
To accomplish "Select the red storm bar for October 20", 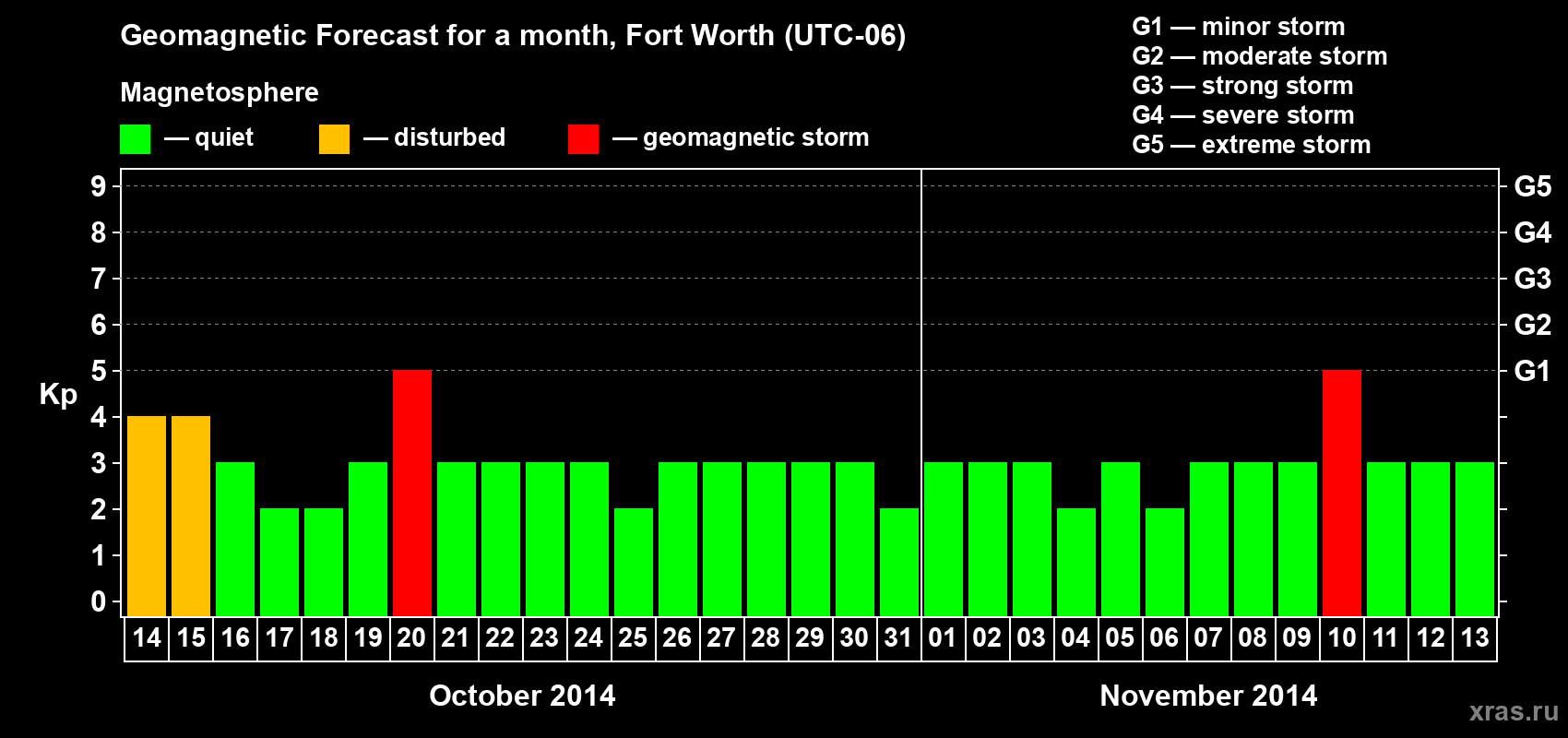I will (412, 493).
